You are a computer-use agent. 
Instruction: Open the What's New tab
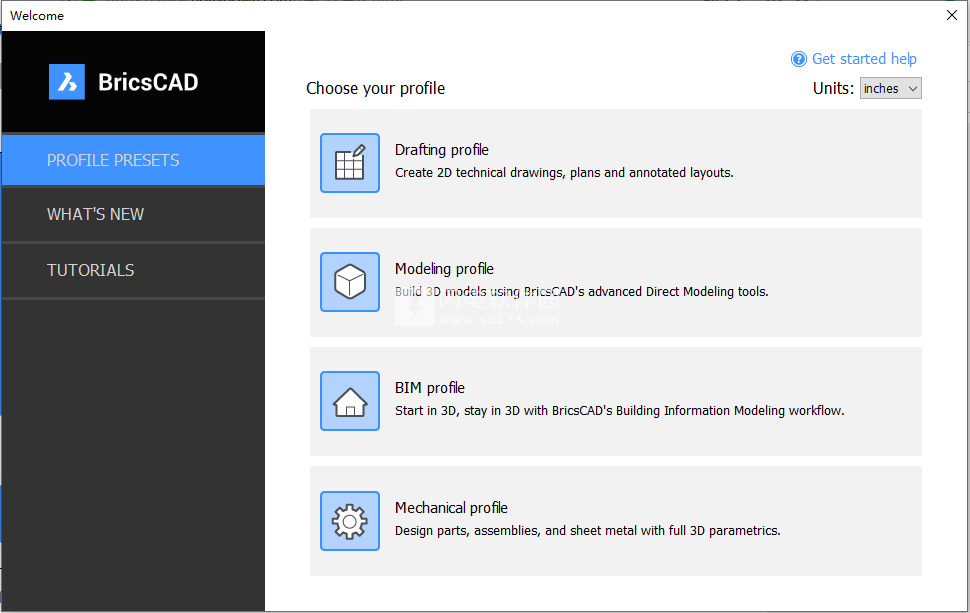point(133,214)
